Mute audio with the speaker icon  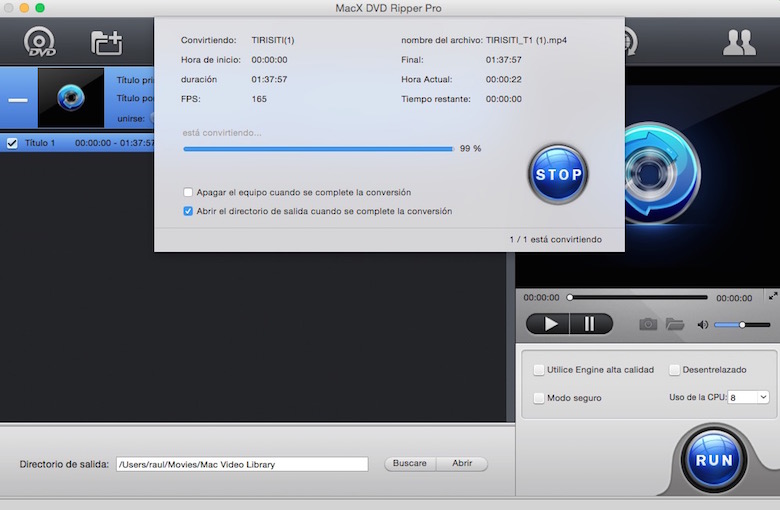pyautogui.click(x=702, y=325)
